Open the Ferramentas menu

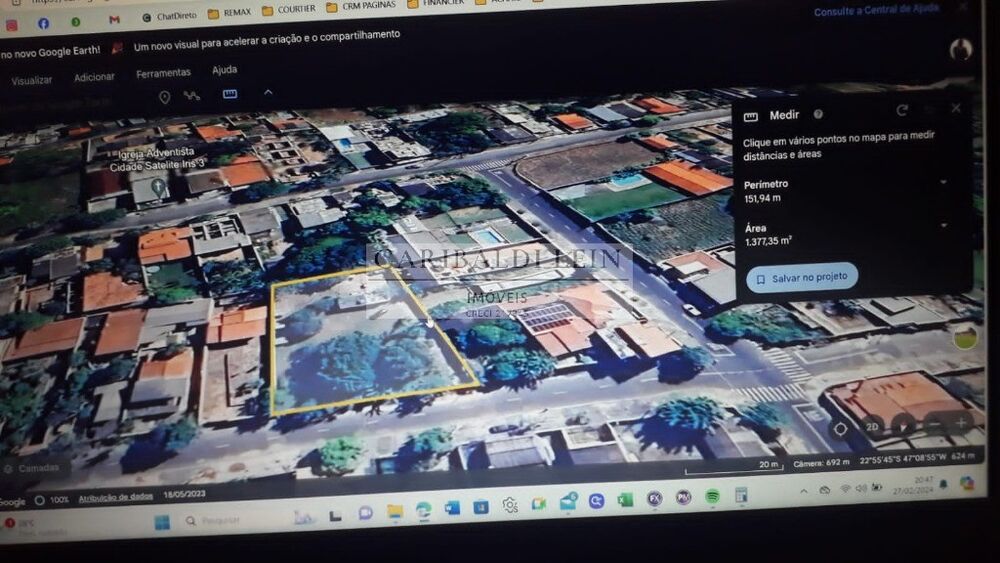(163, 73)
